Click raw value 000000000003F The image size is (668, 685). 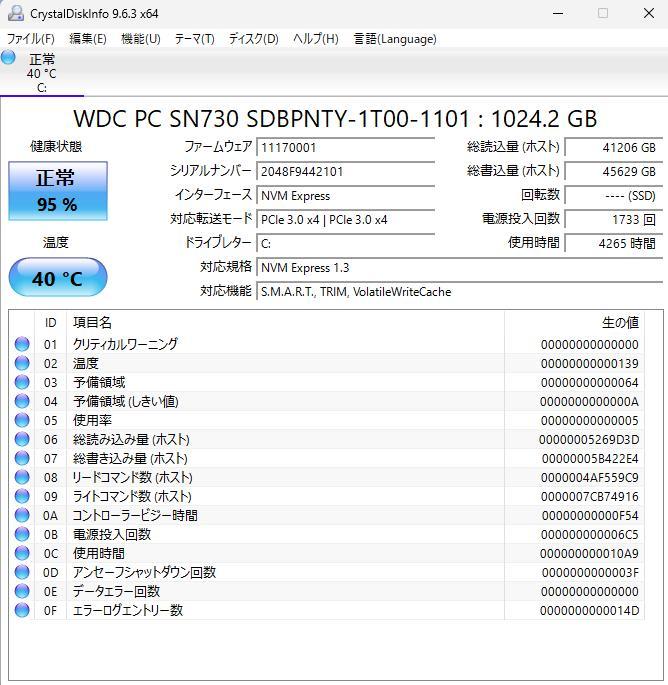pyautogui.click(x=590, y=573)
